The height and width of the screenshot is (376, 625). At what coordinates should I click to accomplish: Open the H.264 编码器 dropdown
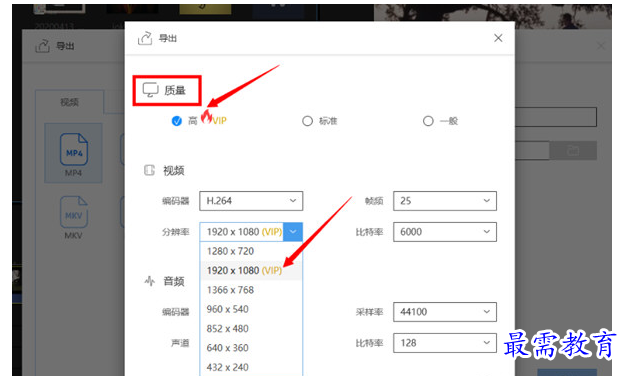[251, 201]
